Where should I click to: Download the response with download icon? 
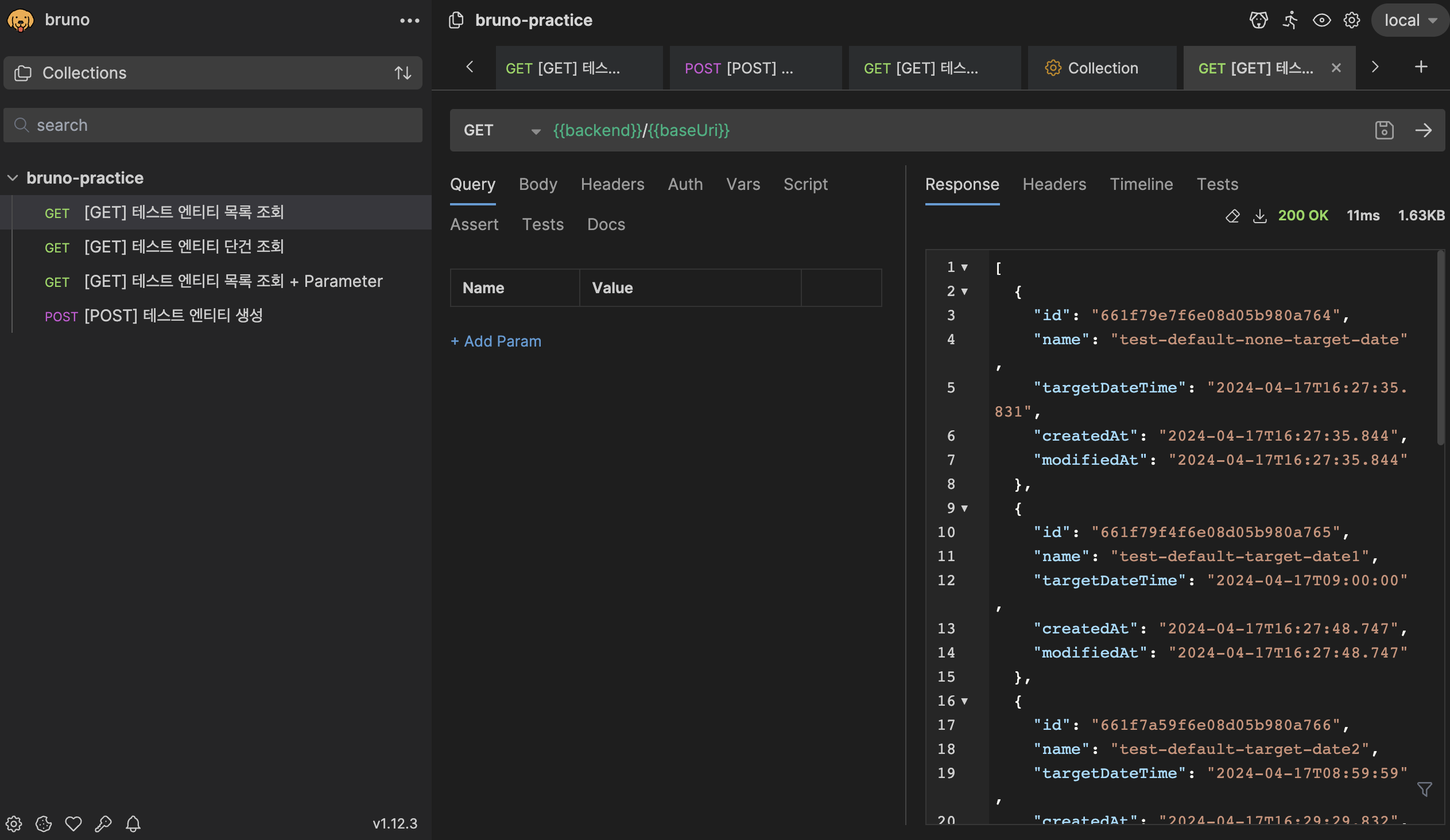coord(1259,216)
